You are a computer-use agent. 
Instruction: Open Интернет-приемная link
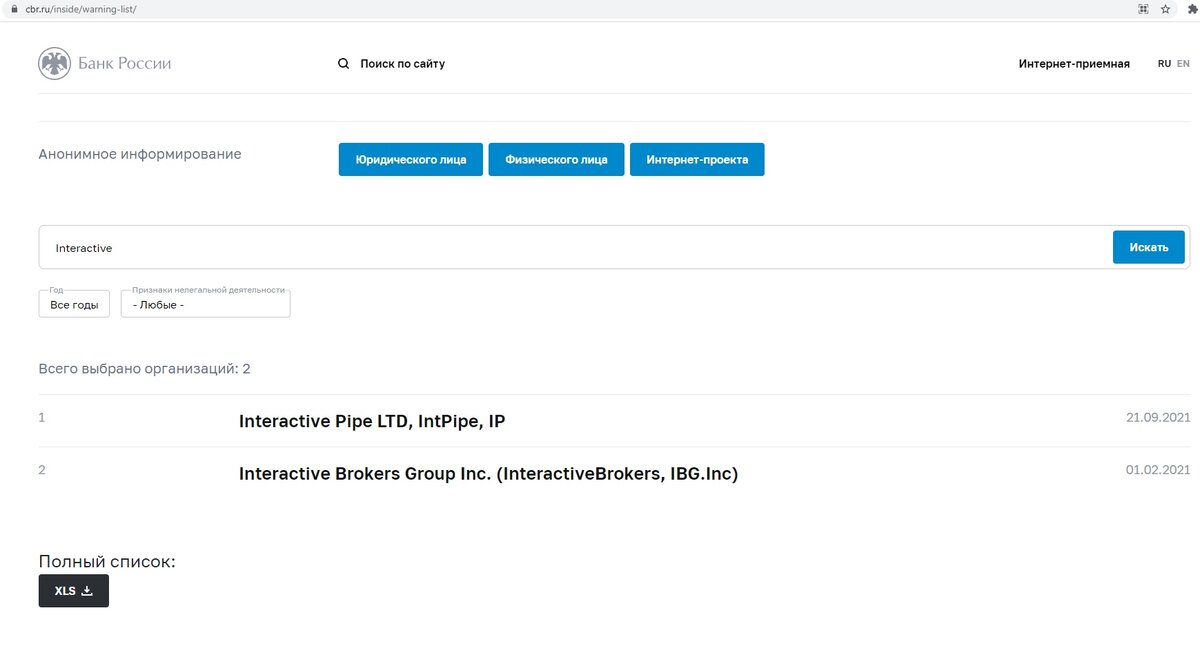tap(1074, 64)
